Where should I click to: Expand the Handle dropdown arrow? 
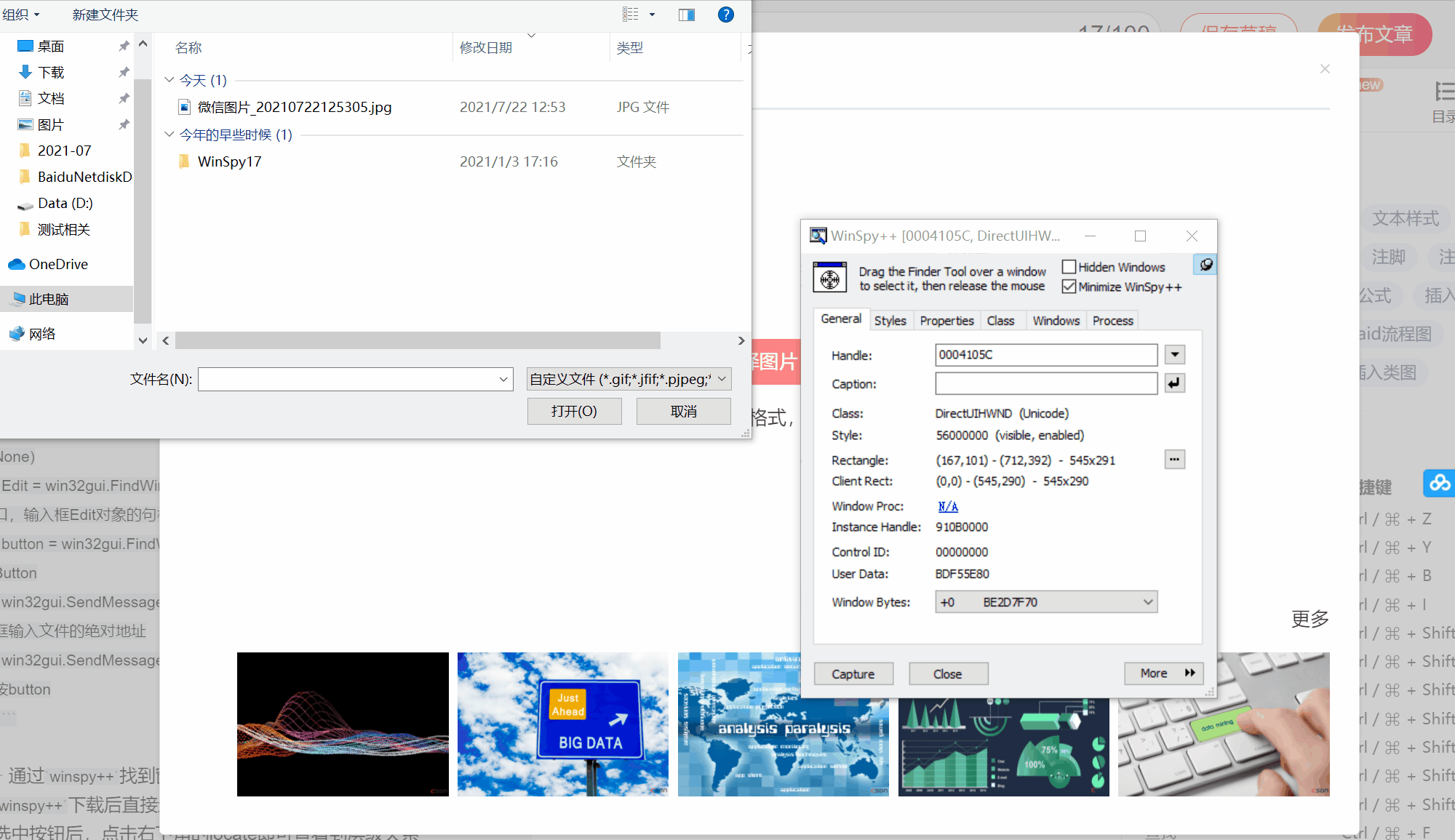point(1175,354)
